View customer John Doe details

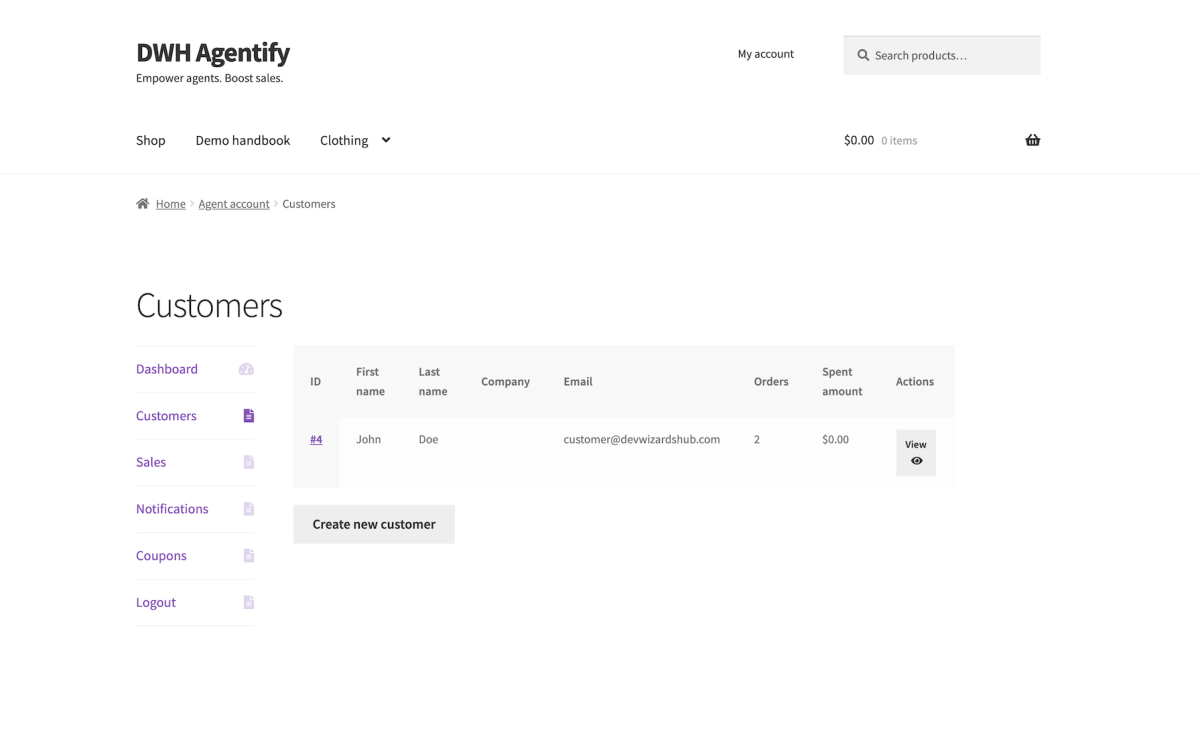pyautogui.click(x=915, y=453)
